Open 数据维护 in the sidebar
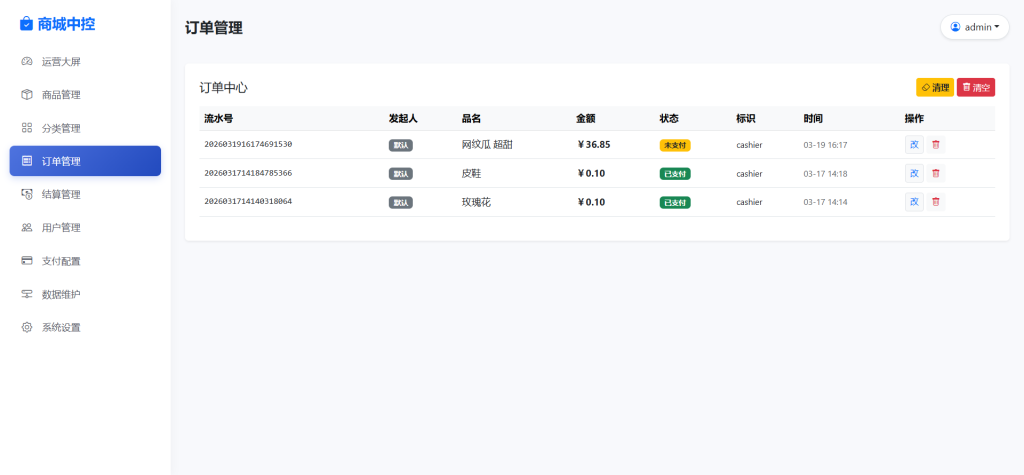 pyautogui.click(x=85, y=294)
